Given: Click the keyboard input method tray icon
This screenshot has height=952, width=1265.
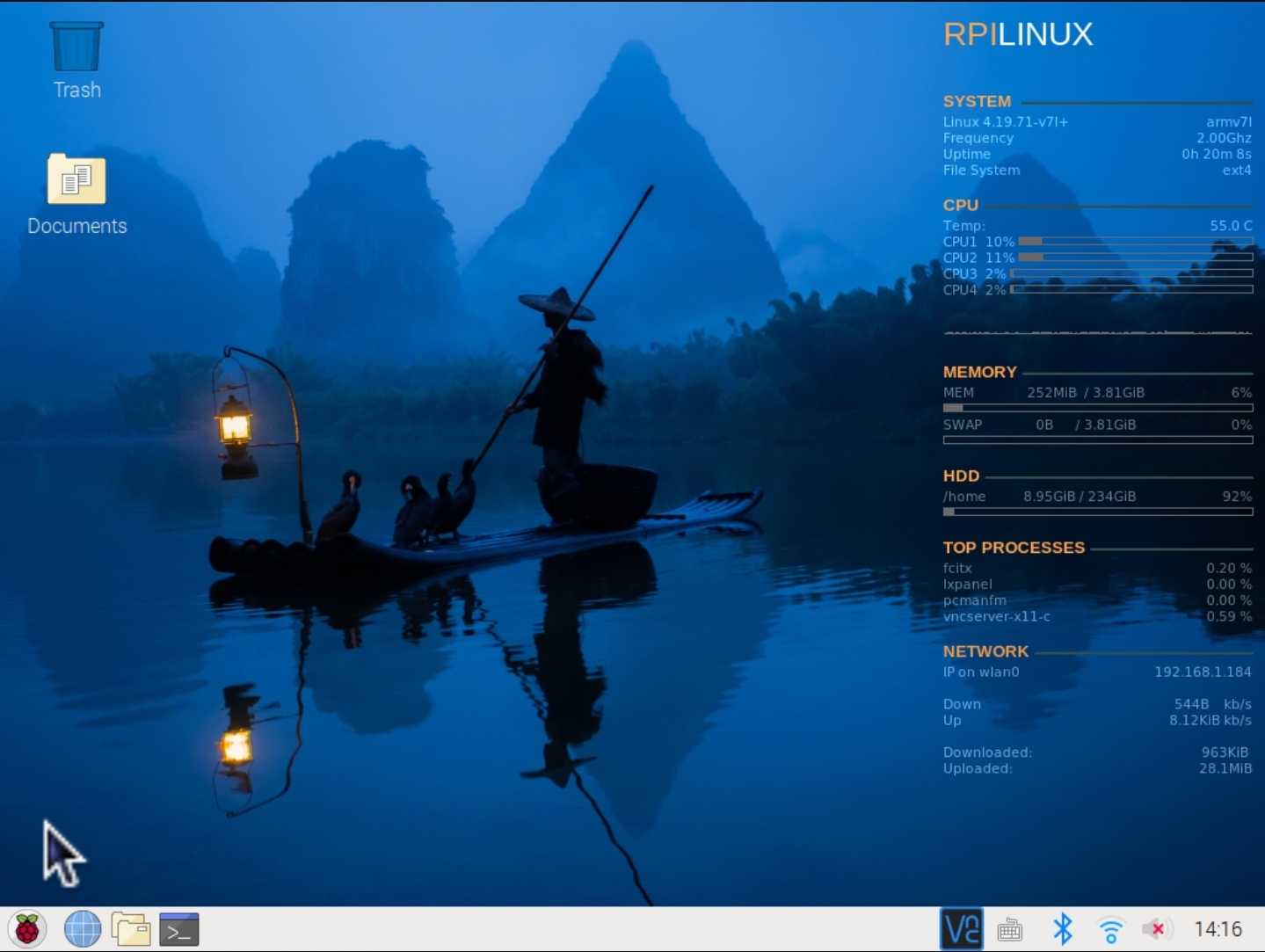Looking at the screenshot, I should coord(1010,929).
